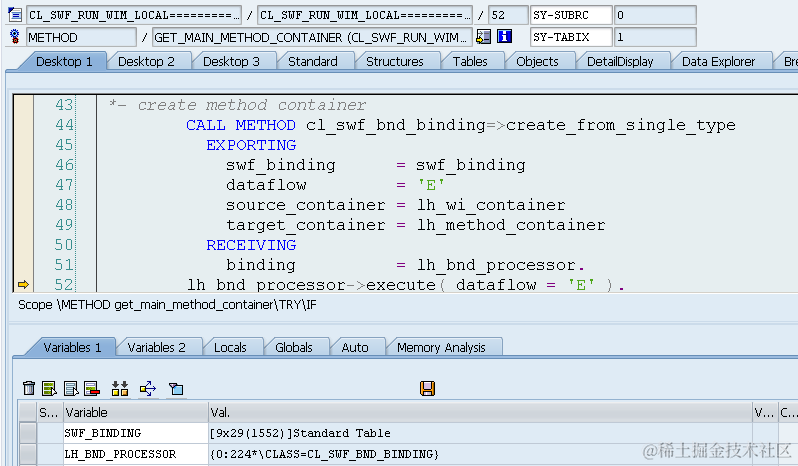Click the GET_MAIN_METHOD_CONTAINER field

click(312, 37)
